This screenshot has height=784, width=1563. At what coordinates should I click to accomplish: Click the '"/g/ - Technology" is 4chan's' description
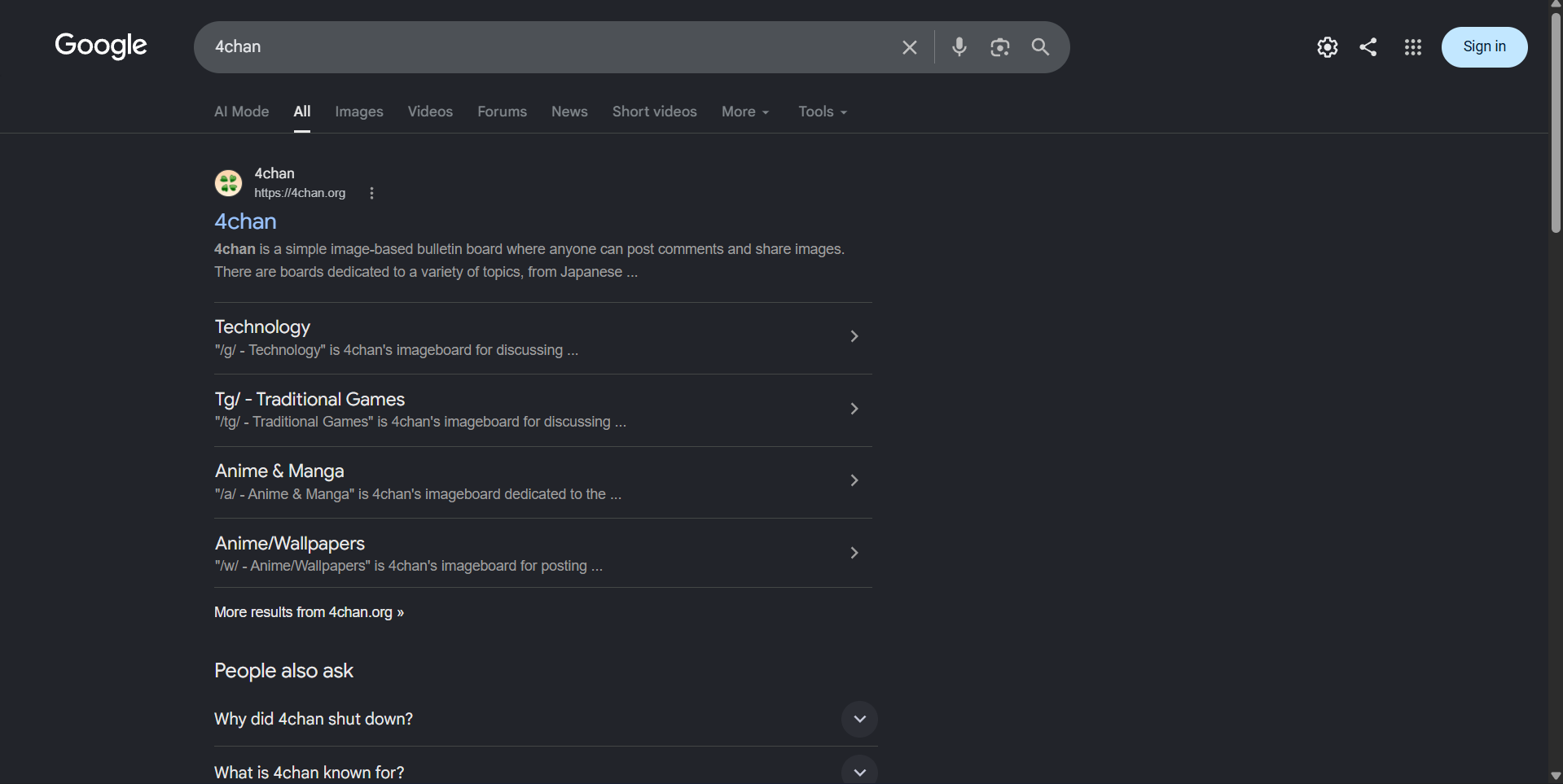tap(397, 350)
